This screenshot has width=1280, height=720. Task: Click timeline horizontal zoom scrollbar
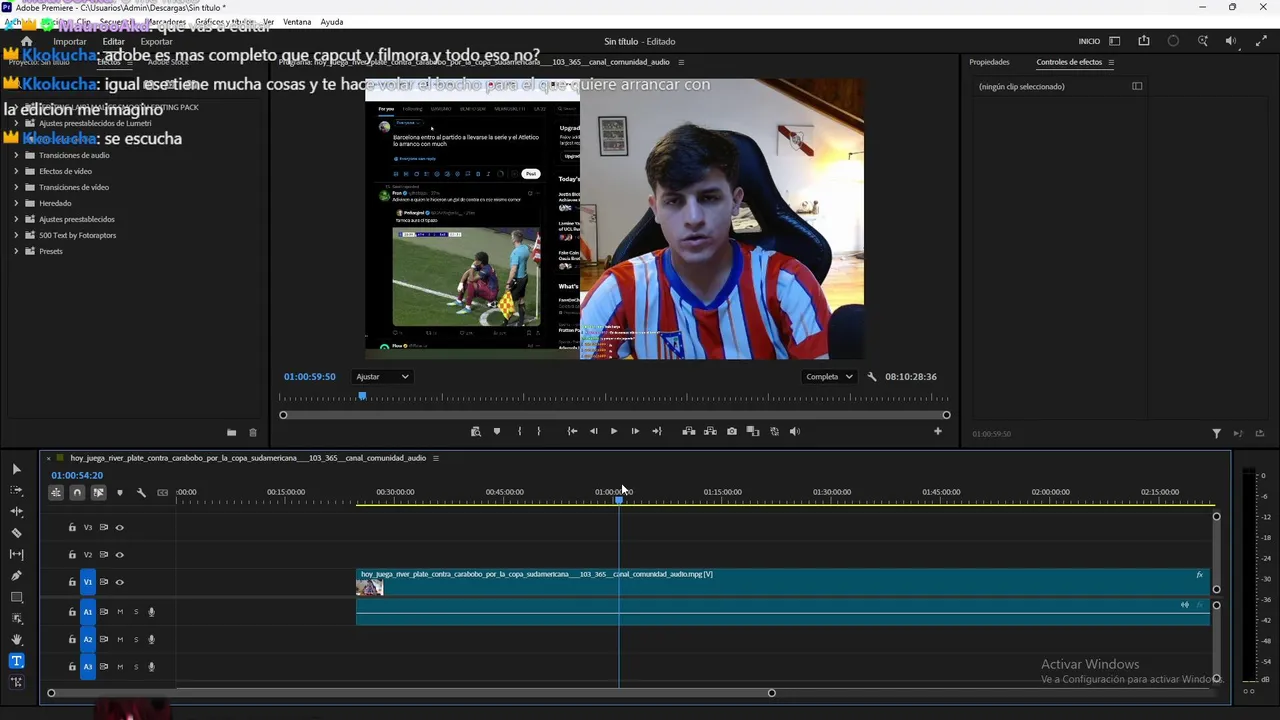pyautogui.click(x=411, y=693)
